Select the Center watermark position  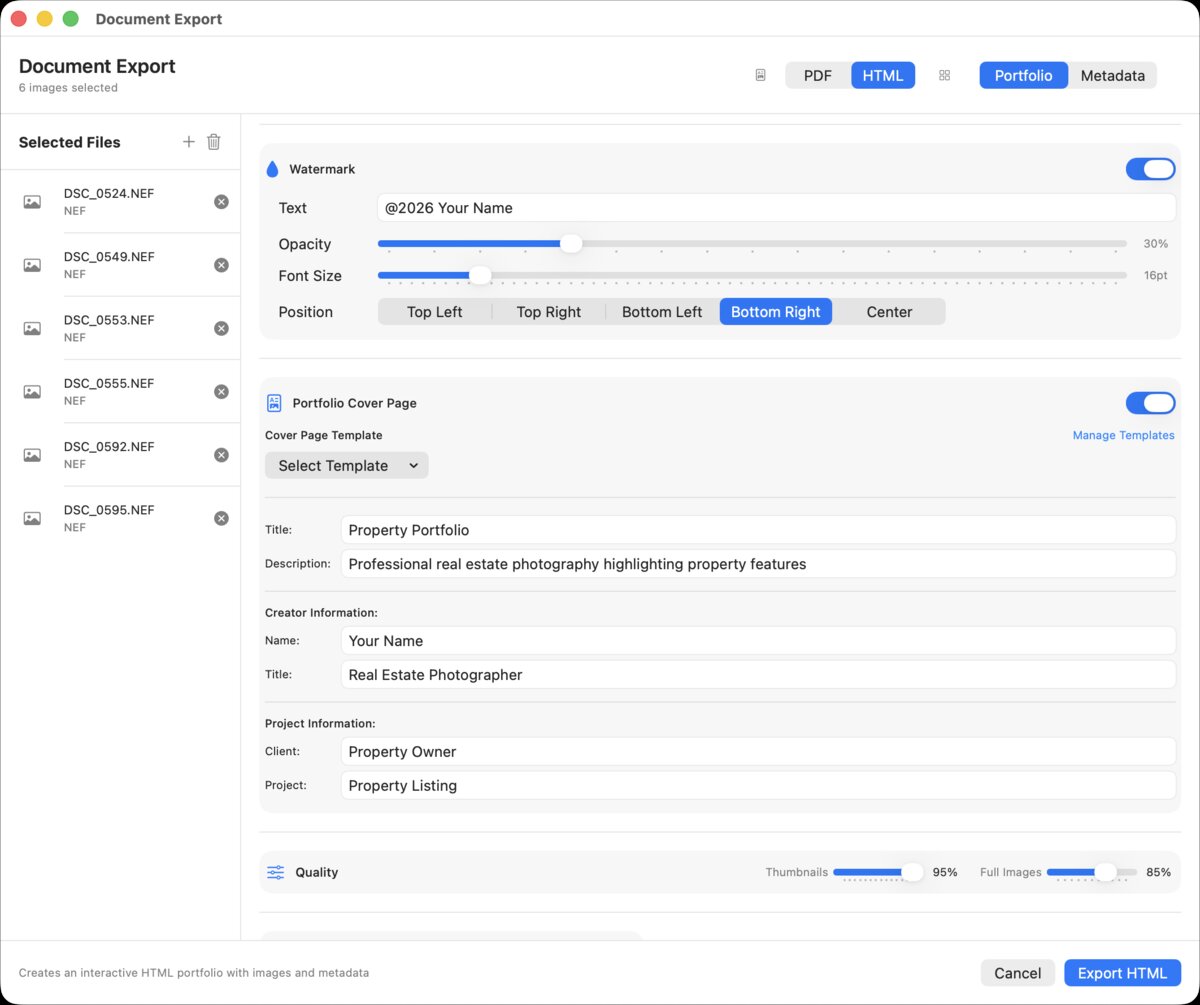point(888,311)
